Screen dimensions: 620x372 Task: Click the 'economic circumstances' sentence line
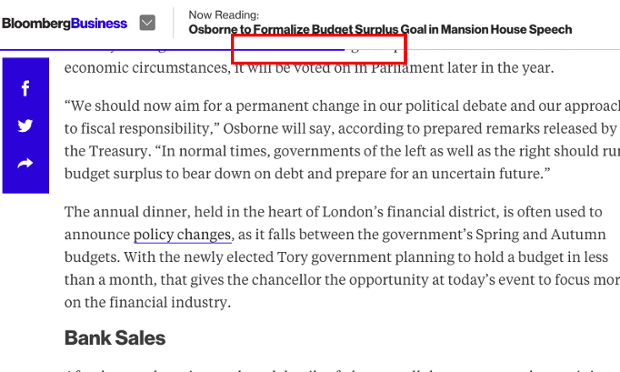pyautogui.click(x=309, y=68)
